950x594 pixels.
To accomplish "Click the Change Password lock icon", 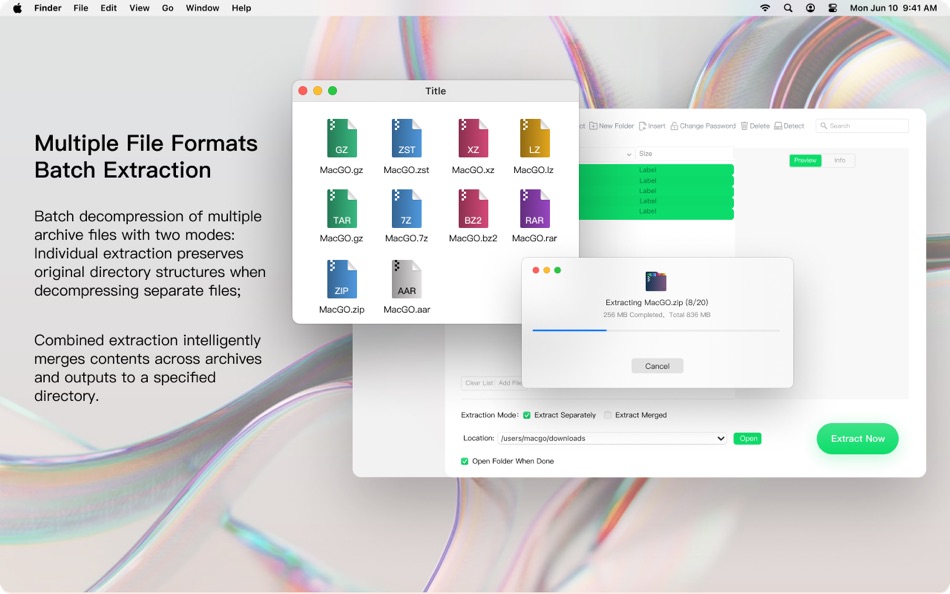I will [x=674, y=126].
